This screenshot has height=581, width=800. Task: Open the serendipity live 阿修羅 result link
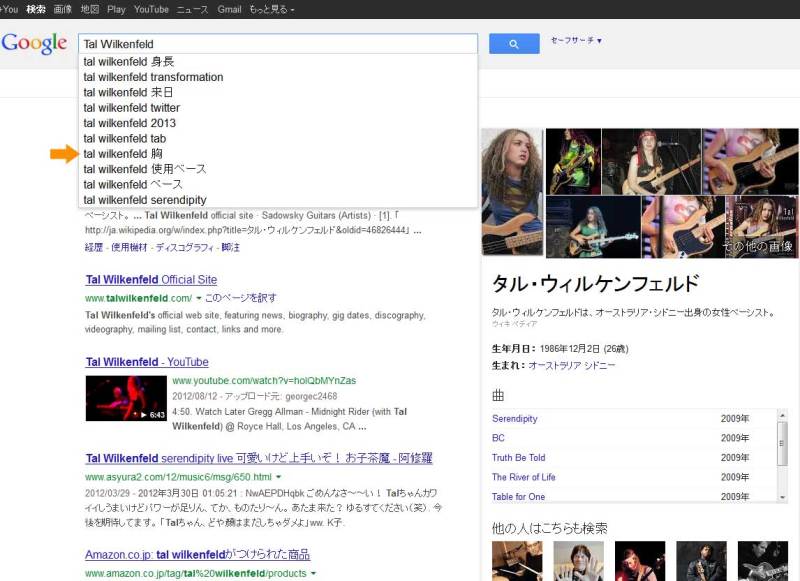pos(259,458)
